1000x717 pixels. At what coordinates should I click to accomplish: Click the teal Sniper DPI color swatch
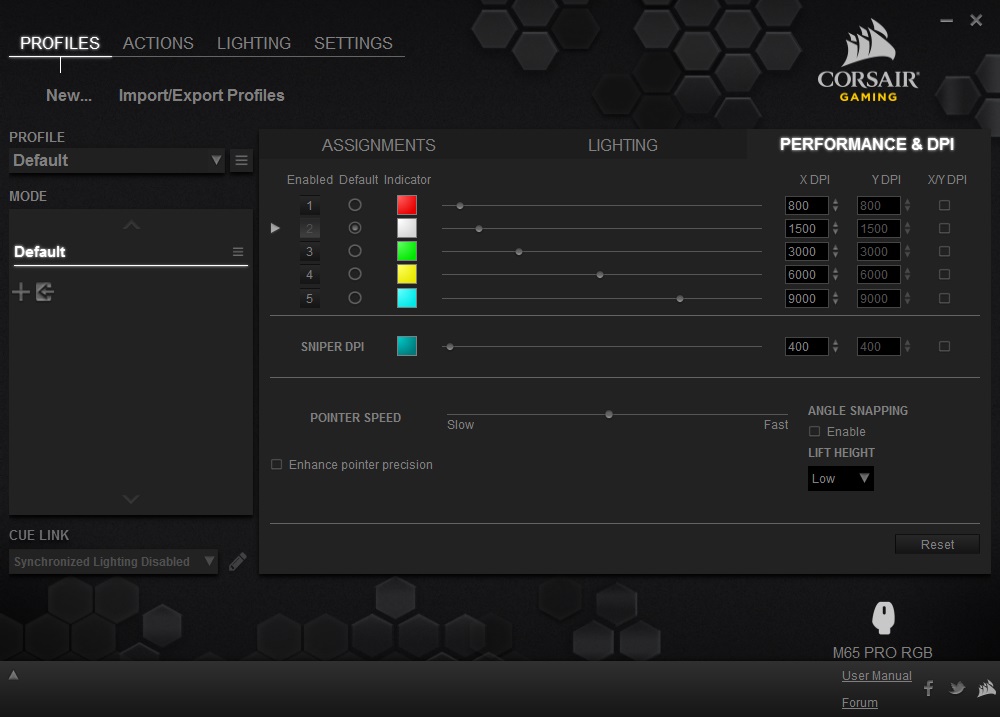click(x=407, y=346)
